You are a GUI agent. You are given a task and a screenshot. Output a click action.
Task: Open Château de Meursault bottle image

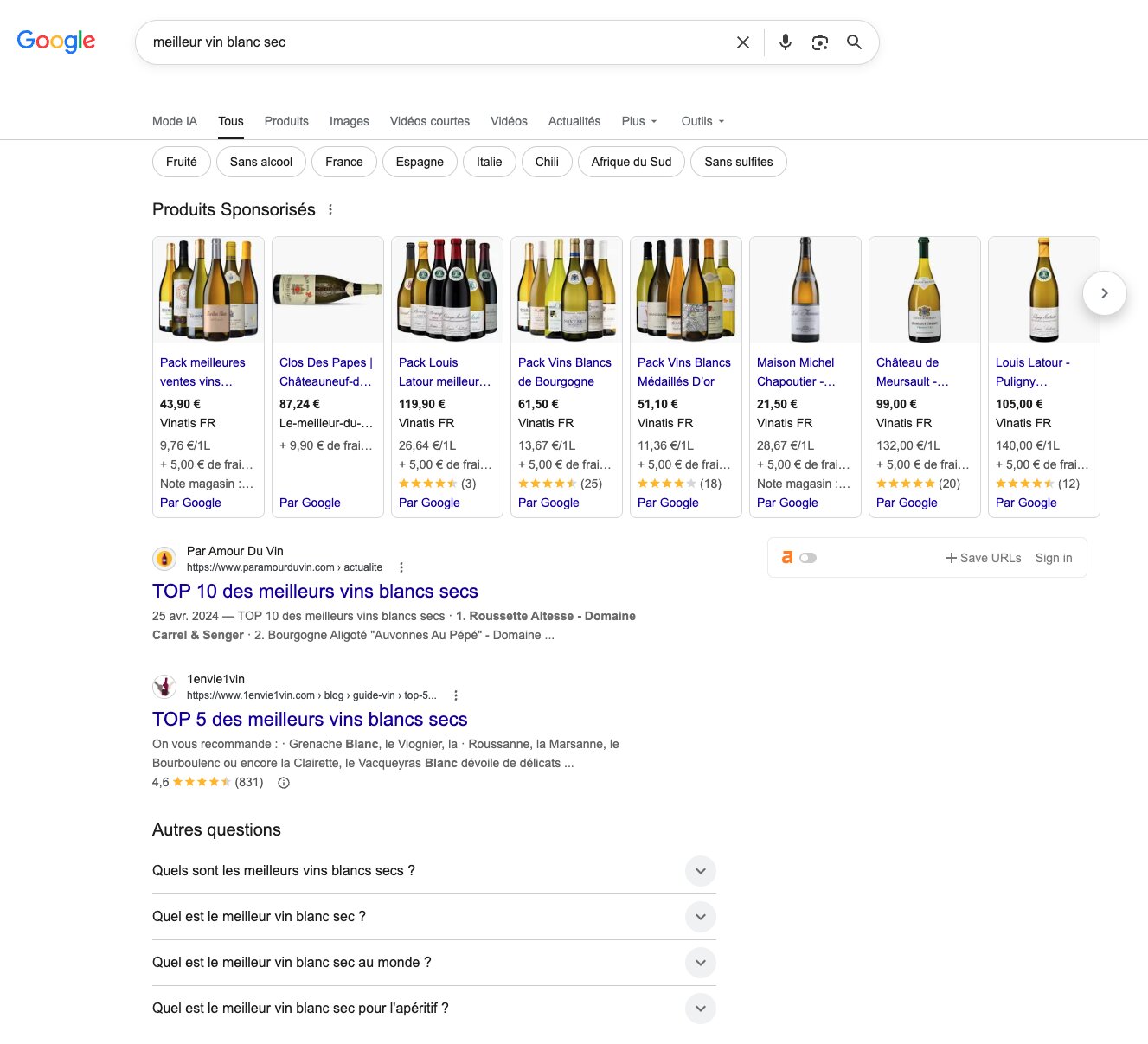coord(925,289)
